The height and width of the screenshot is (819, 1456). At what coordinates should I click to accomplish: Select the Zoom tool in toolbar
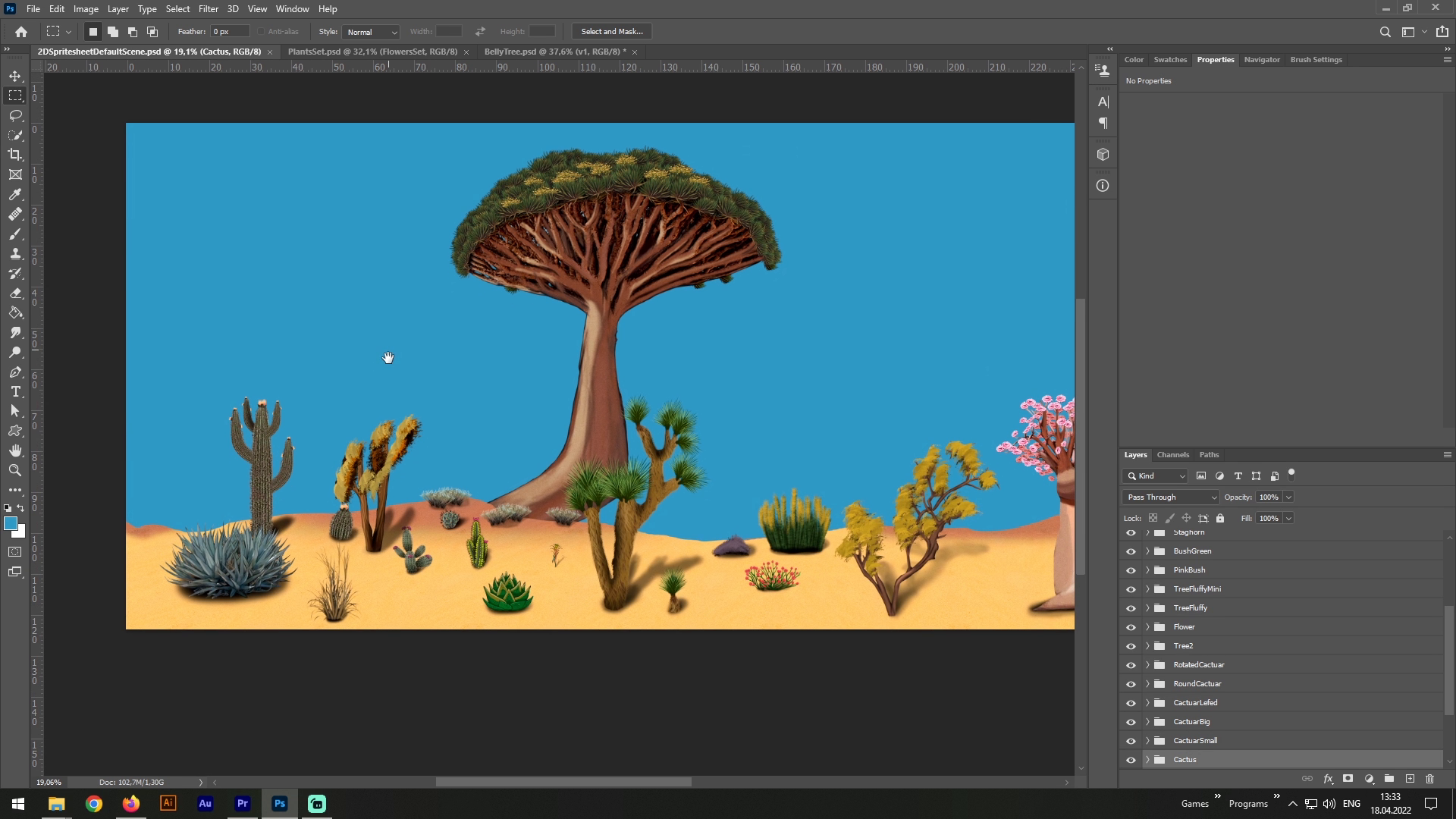pyautogui.click(x=15, y=470)
